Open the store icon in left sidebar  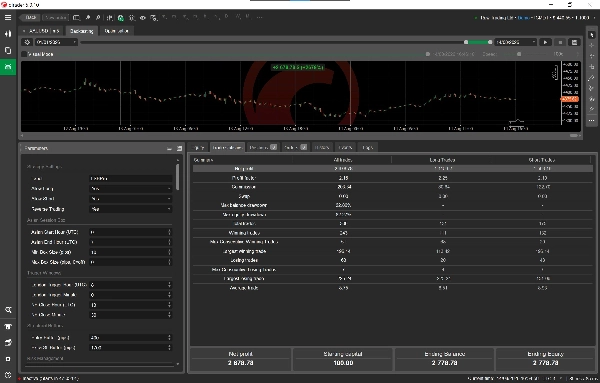[8, 326]
